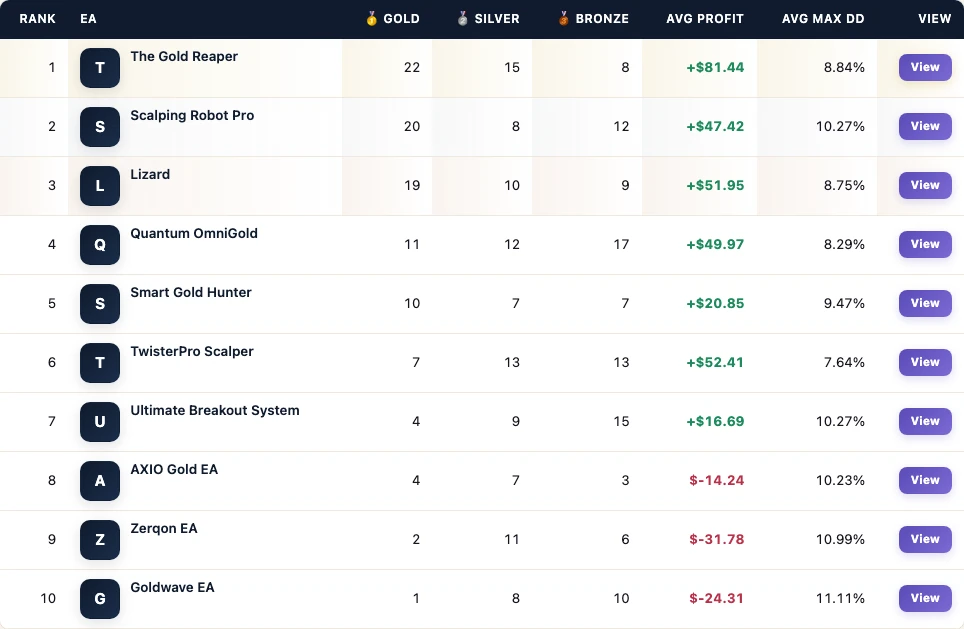View Quantum OmniGold details
964x629 pixels.
tap(925, 244)
